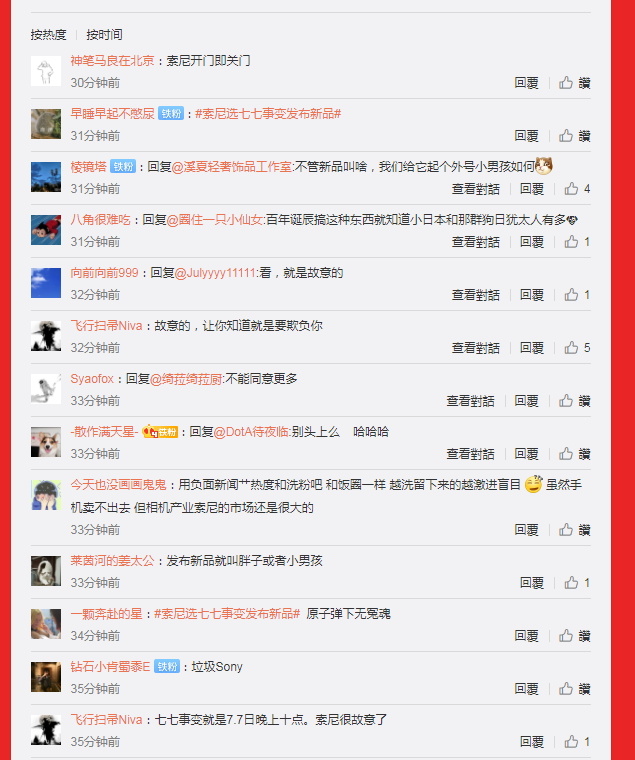Image resolution: width=635 pixels, height=760 pixels.
Task: Open 查看對話 on -散作满天星-'s comment
Action: [470, 454]
